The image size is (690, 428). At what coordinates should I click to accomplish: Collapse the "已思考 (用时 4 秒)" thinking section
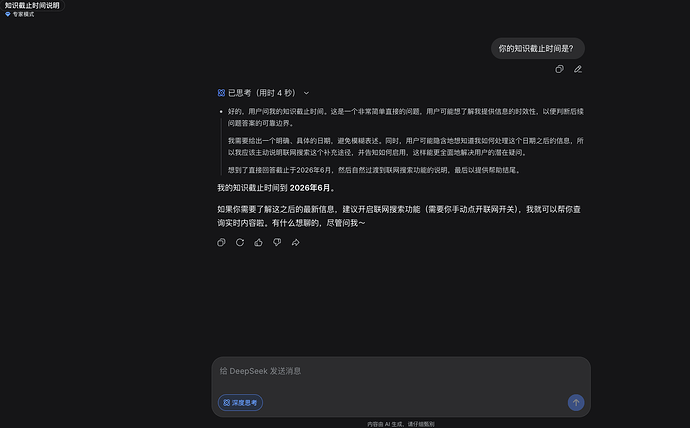(306, 93)
